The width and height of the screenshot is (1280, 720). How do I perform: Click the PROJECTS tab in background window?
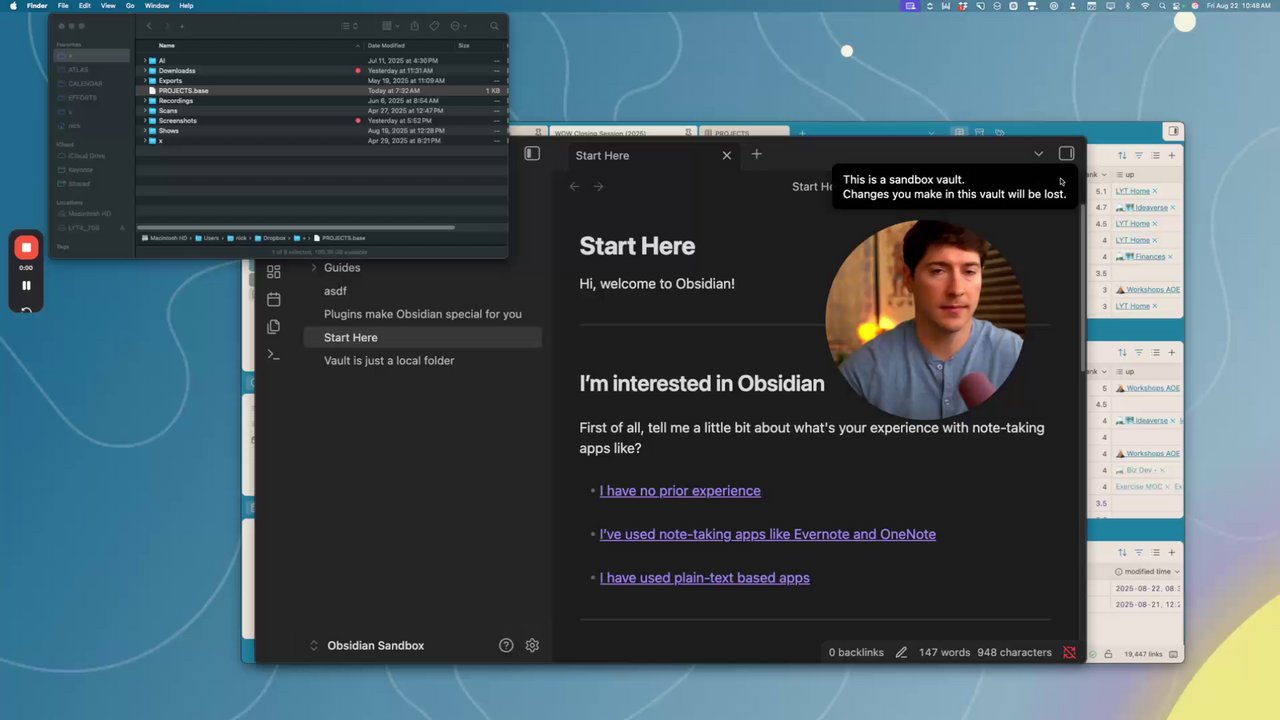(742, 133)
